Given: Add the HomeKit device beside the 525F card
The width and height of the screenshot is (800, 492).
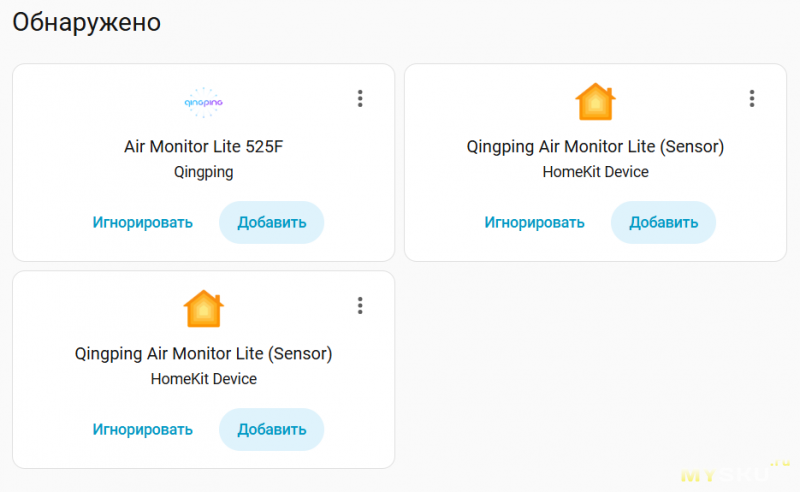Looking at the screenshot, I should (x=663, y=222).
